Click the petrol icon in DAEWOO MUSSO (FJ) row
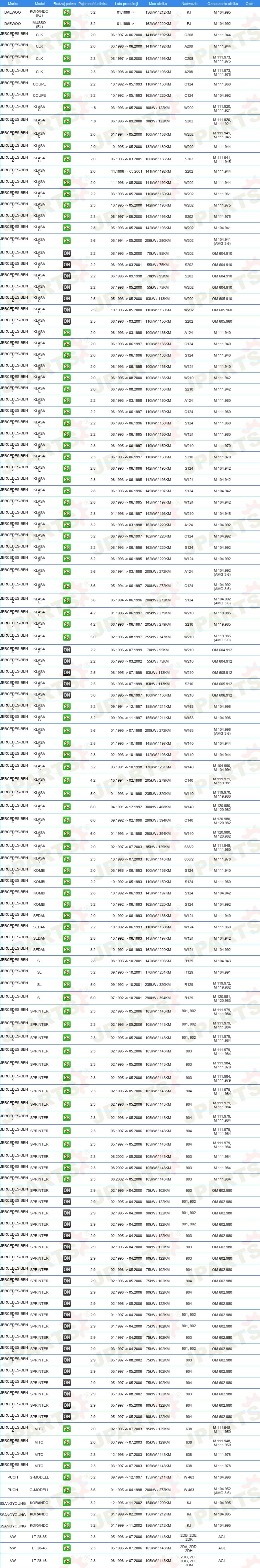 coord(66,24)
